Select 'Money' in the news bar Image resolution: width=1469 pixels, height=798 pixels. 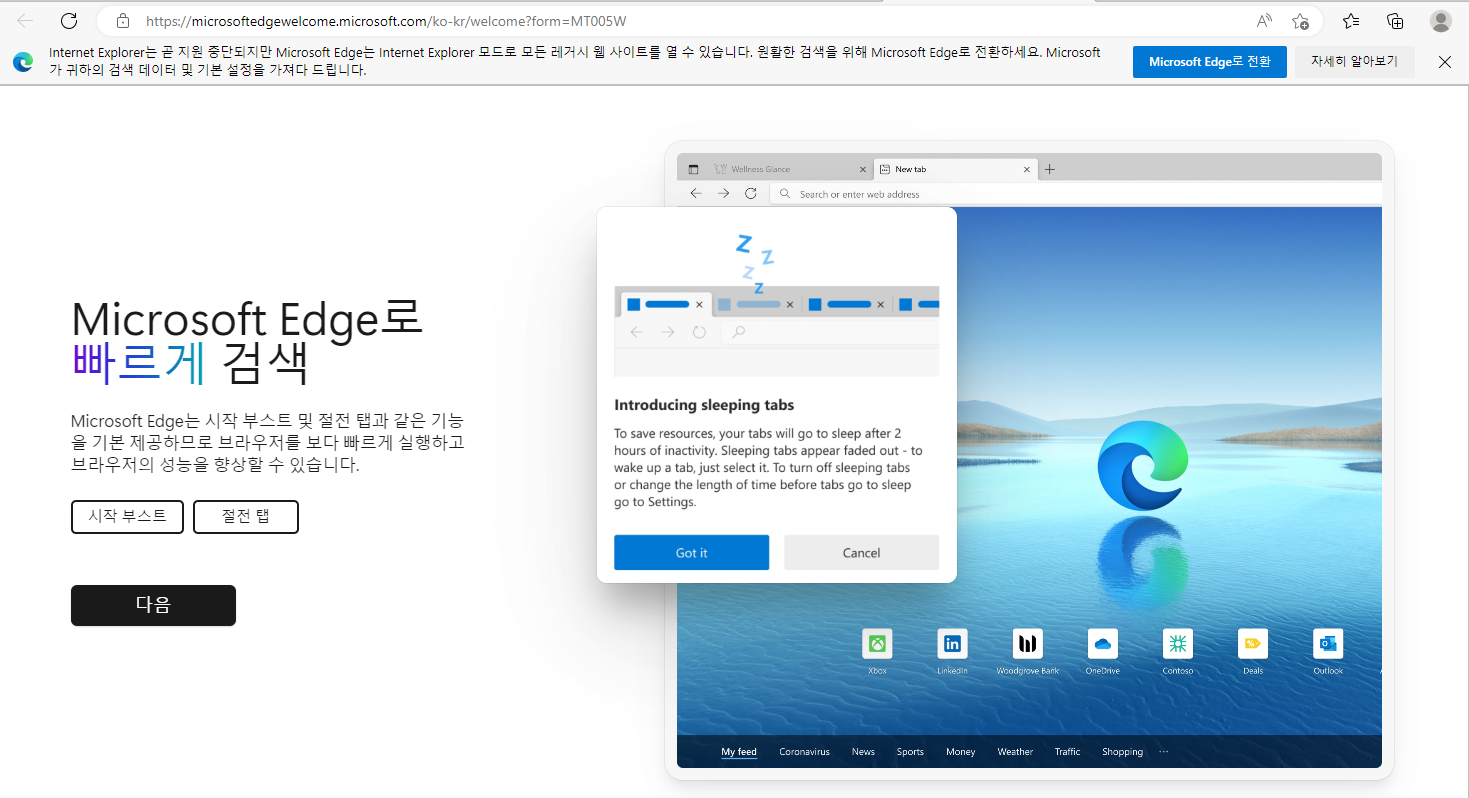[x=960, y=752]
